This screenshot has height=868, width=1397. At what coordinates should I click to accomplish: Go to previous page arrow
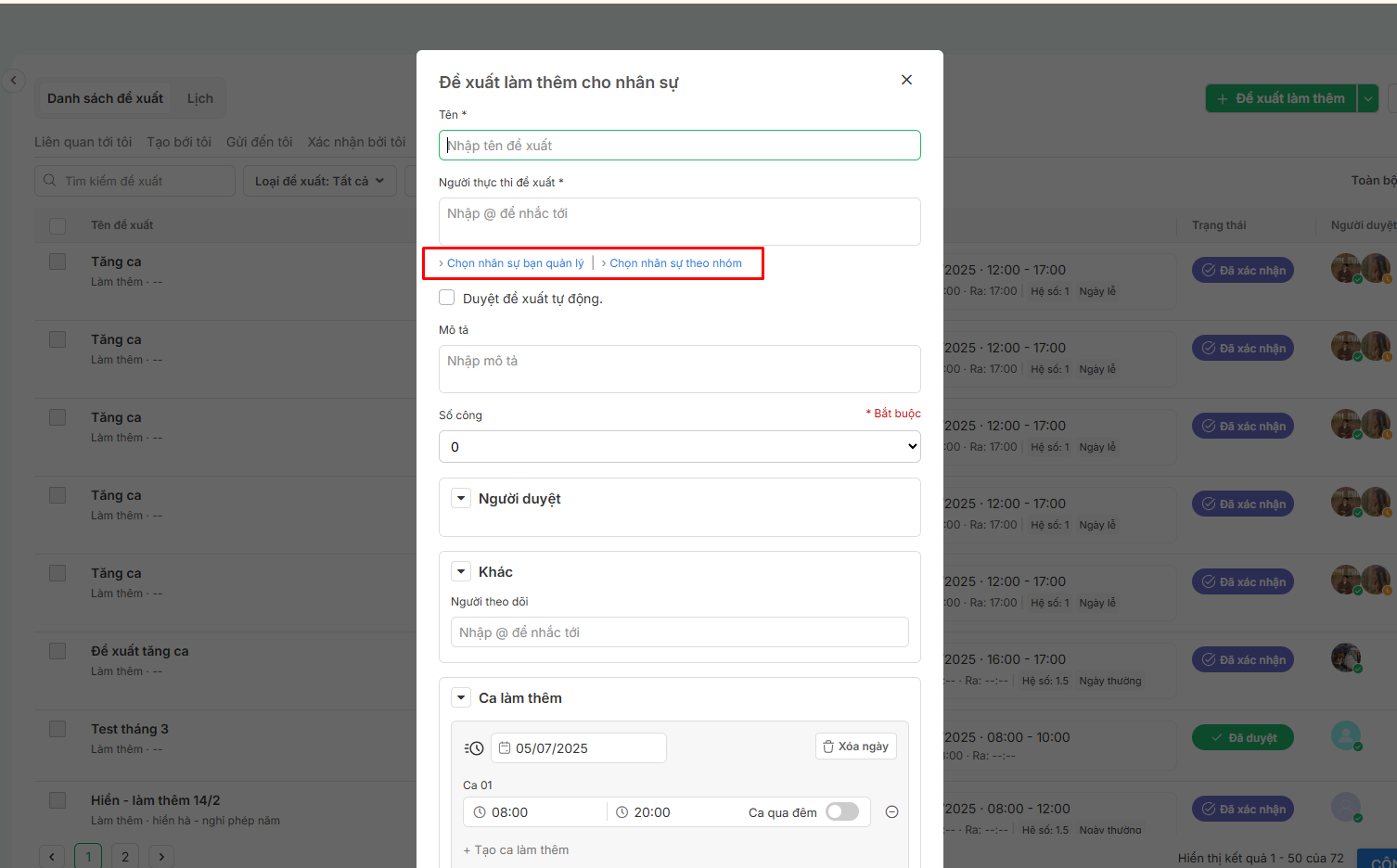coord(52,856)
